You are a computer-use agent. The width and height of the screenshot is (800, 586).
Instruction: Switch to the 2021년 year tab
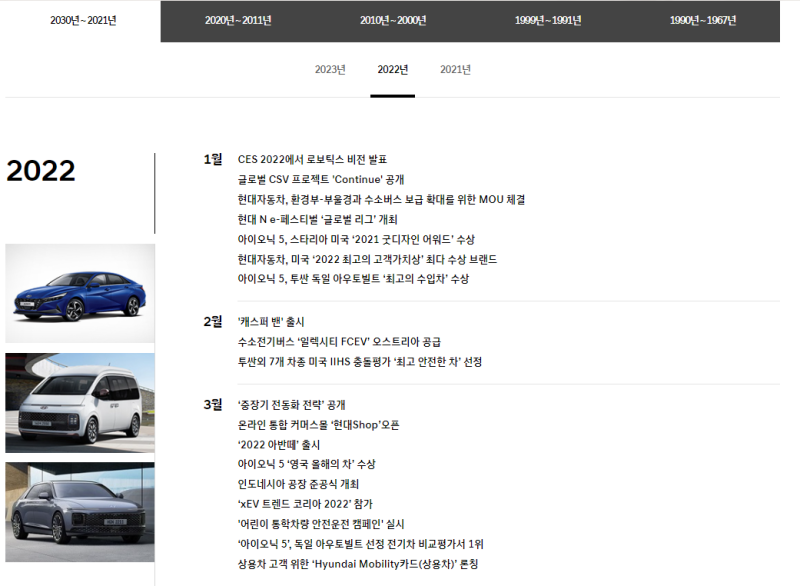pyautogui.click(x=455, y=69)
